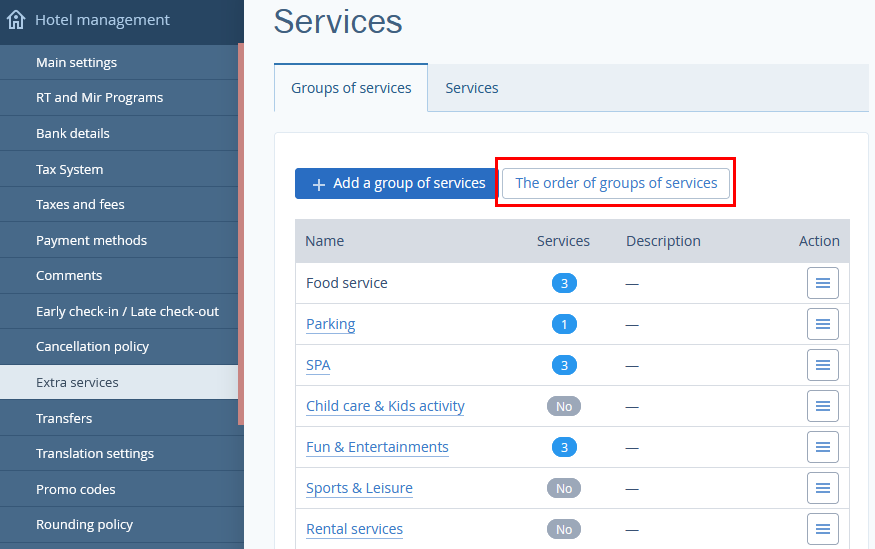Viewport: 875px width, 549px height.
Task: Click the Services column header
Action: tap(563, 241)
